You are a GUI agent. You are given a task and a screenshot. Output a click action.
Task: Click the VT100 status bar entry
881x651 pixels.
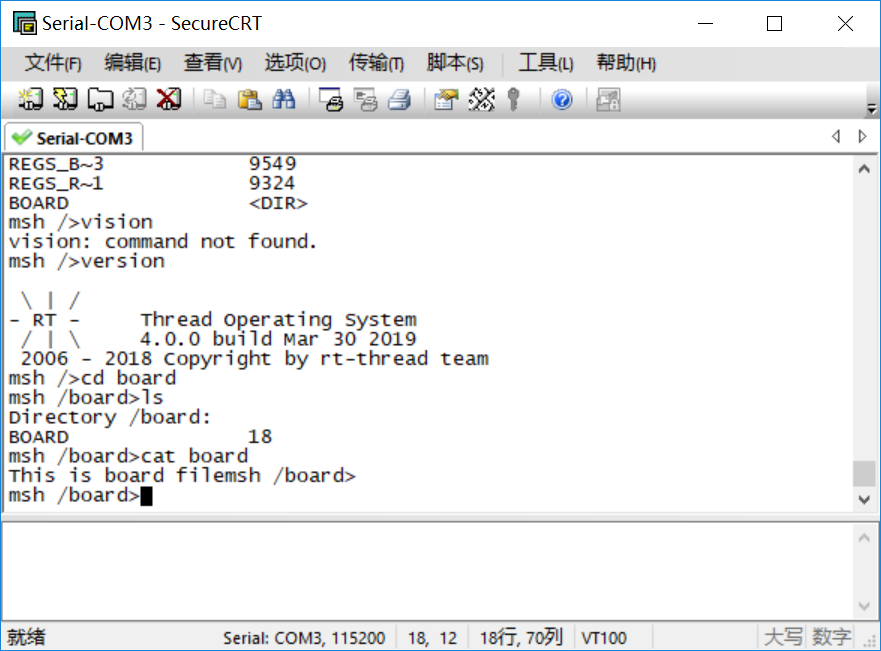pos(604,638)
